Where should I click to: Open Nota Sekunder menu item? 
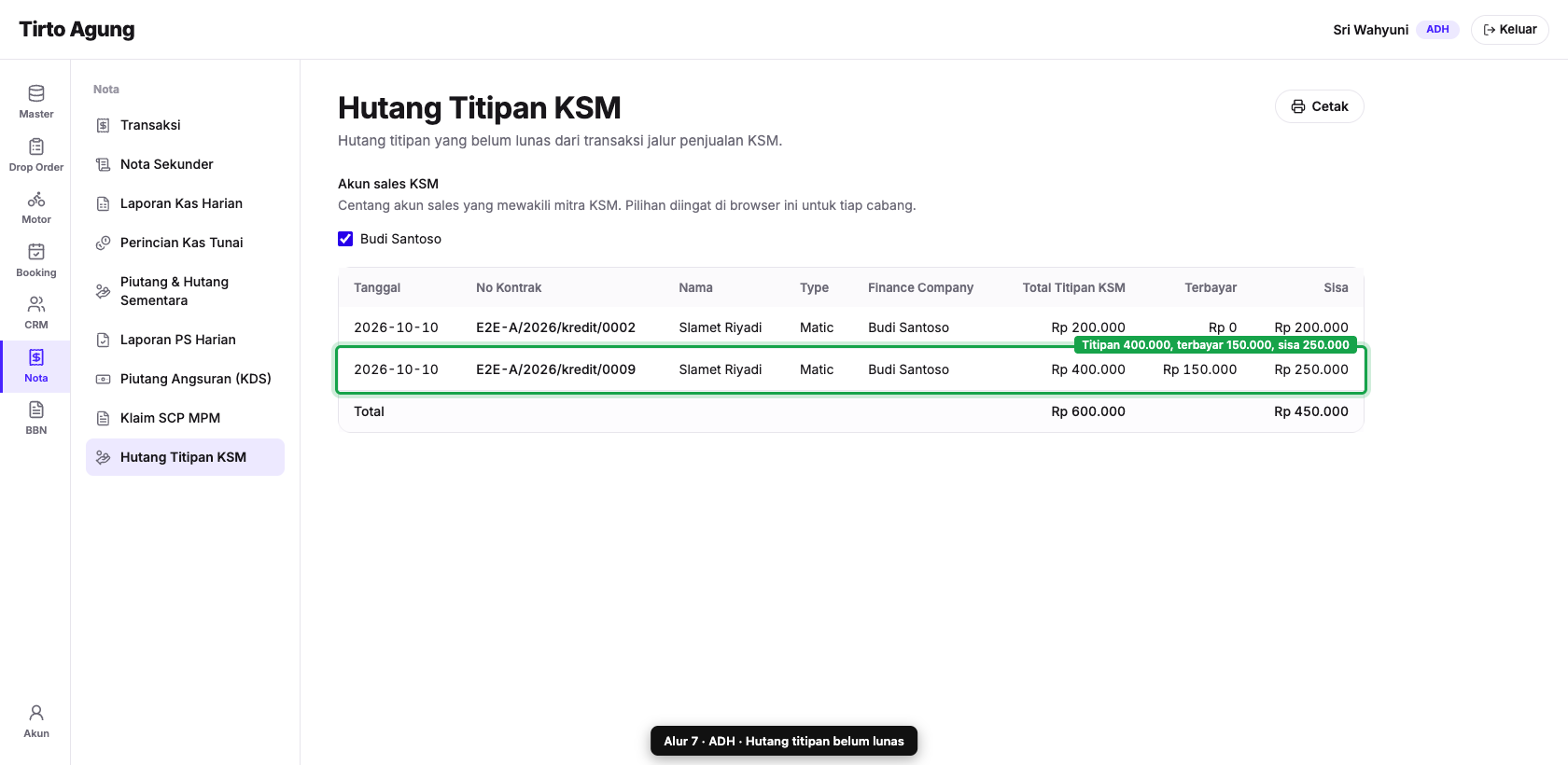click(x=185, y=164)
